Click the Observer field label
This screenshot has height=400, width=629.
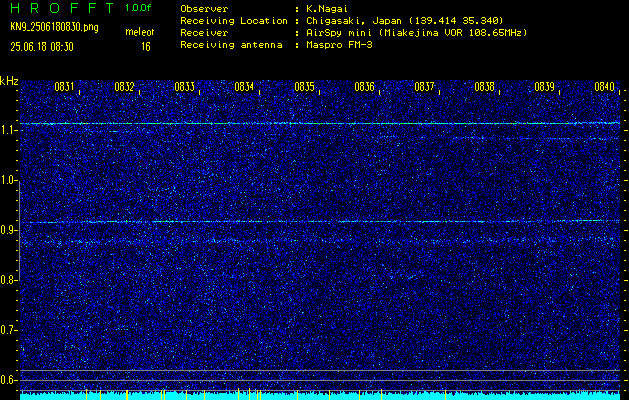pos(204,8)
